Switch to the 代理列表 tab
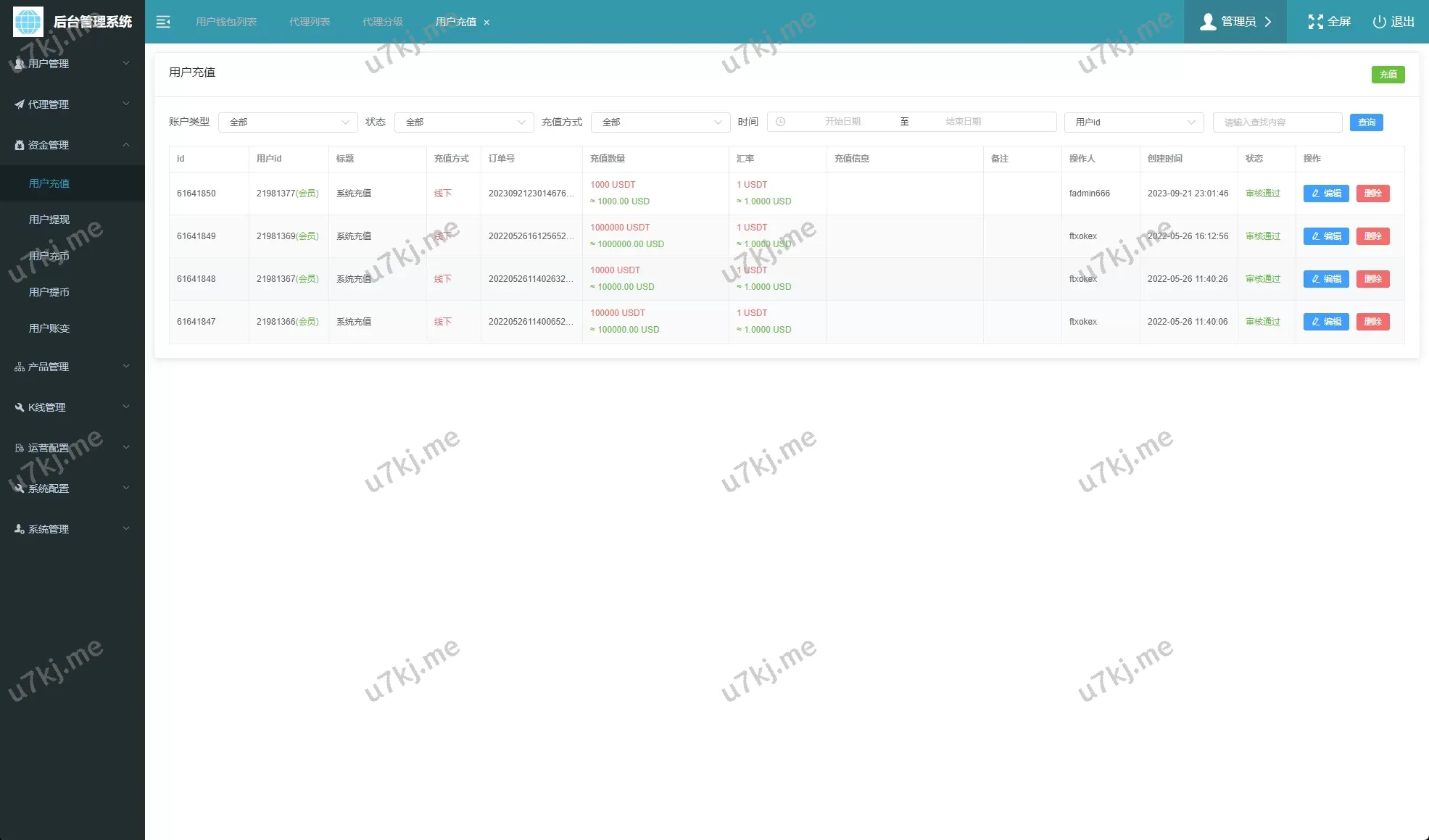The height and width of the screenshot is (840, 1429). click(x=310, y=22)
